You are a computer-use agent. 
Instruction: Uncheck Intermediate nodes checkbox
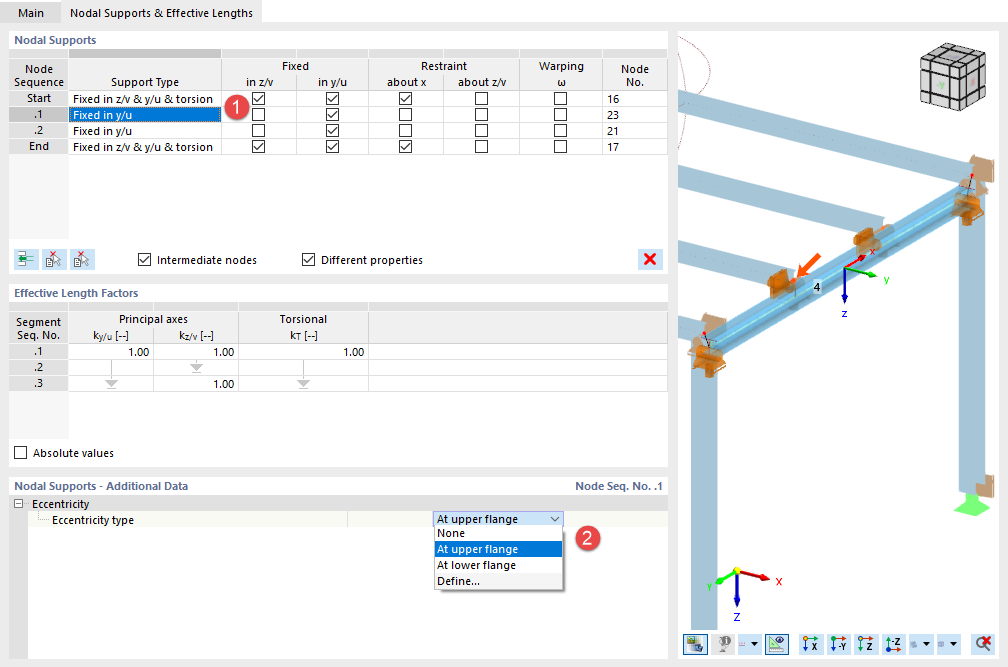(145, 260)
